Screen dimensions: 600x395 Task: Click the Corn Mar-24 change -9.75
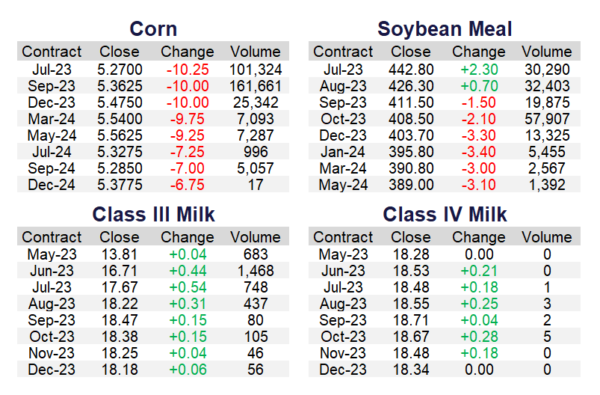188,119
